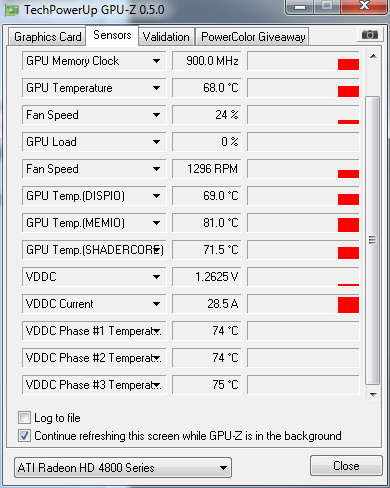Click the GPU Temp.(MEMIO) red graph bar
This screenshot has height=488, width=390.
point(348,225)
